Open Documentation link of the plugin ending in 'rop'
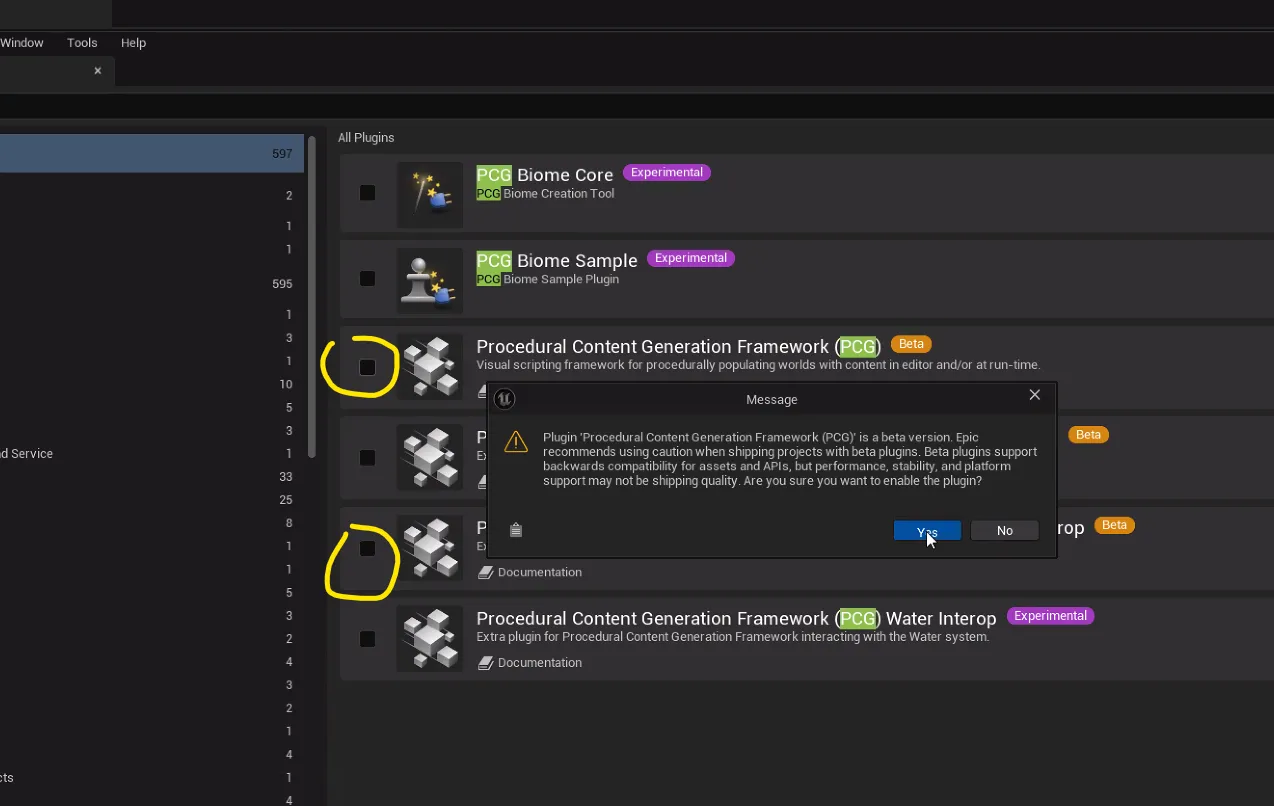 point(540,572)
